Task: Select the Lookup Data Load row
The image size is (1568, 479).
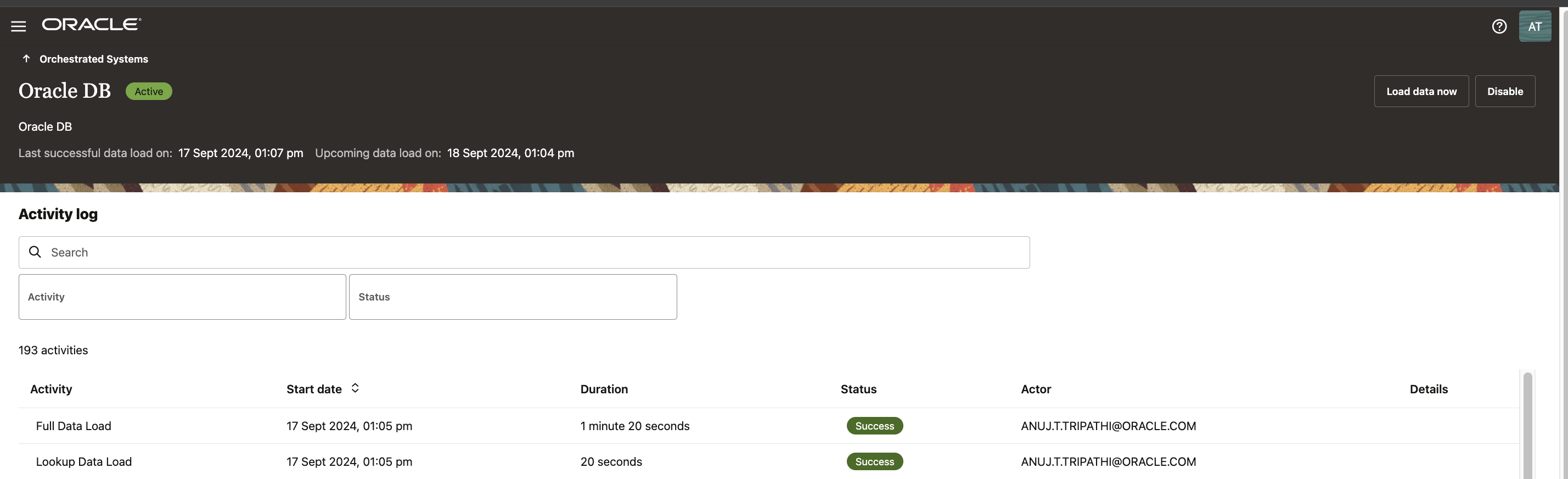Action: coord(769,461)
